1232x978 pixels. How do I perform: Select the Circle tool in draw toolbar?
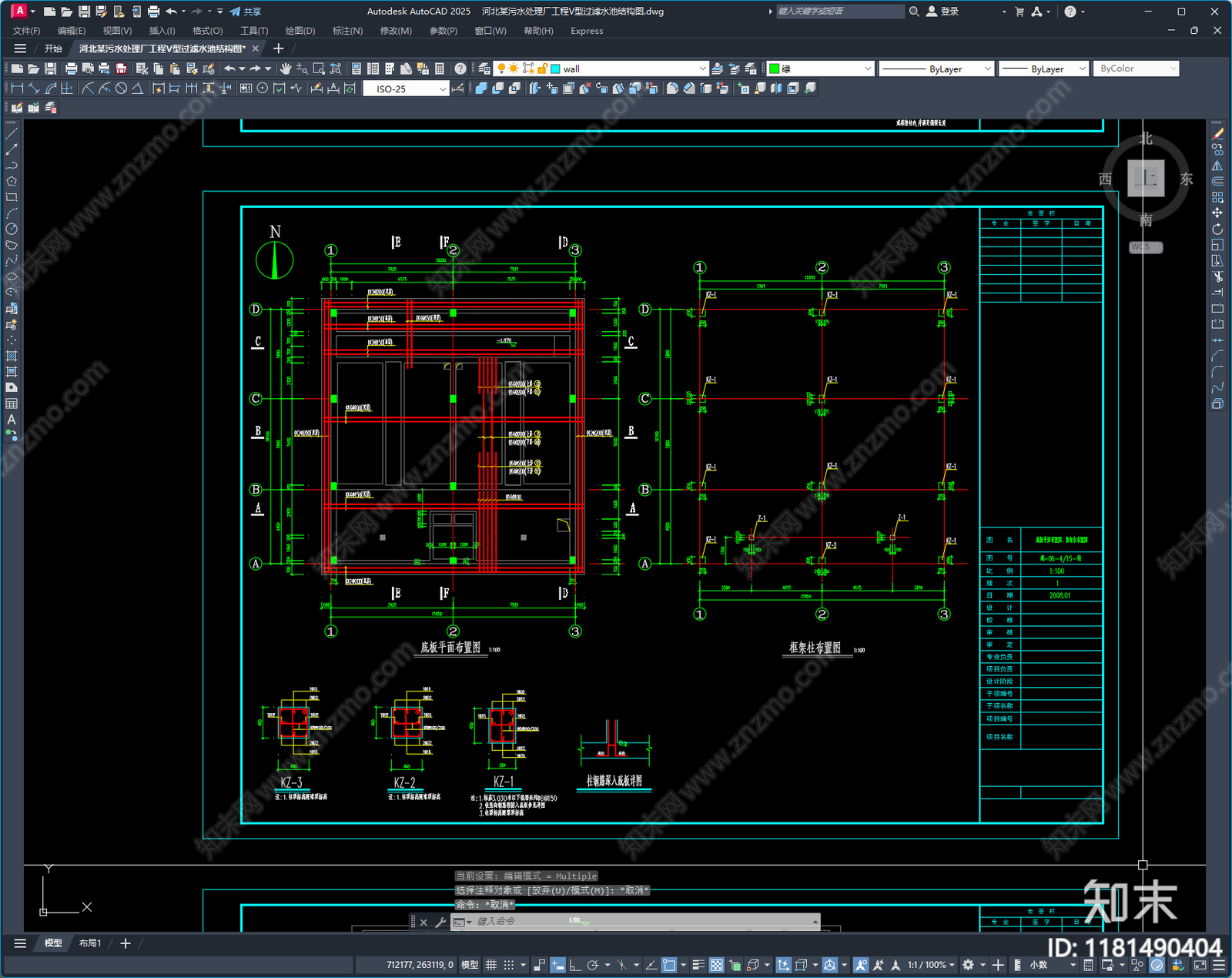coord(12,229)
